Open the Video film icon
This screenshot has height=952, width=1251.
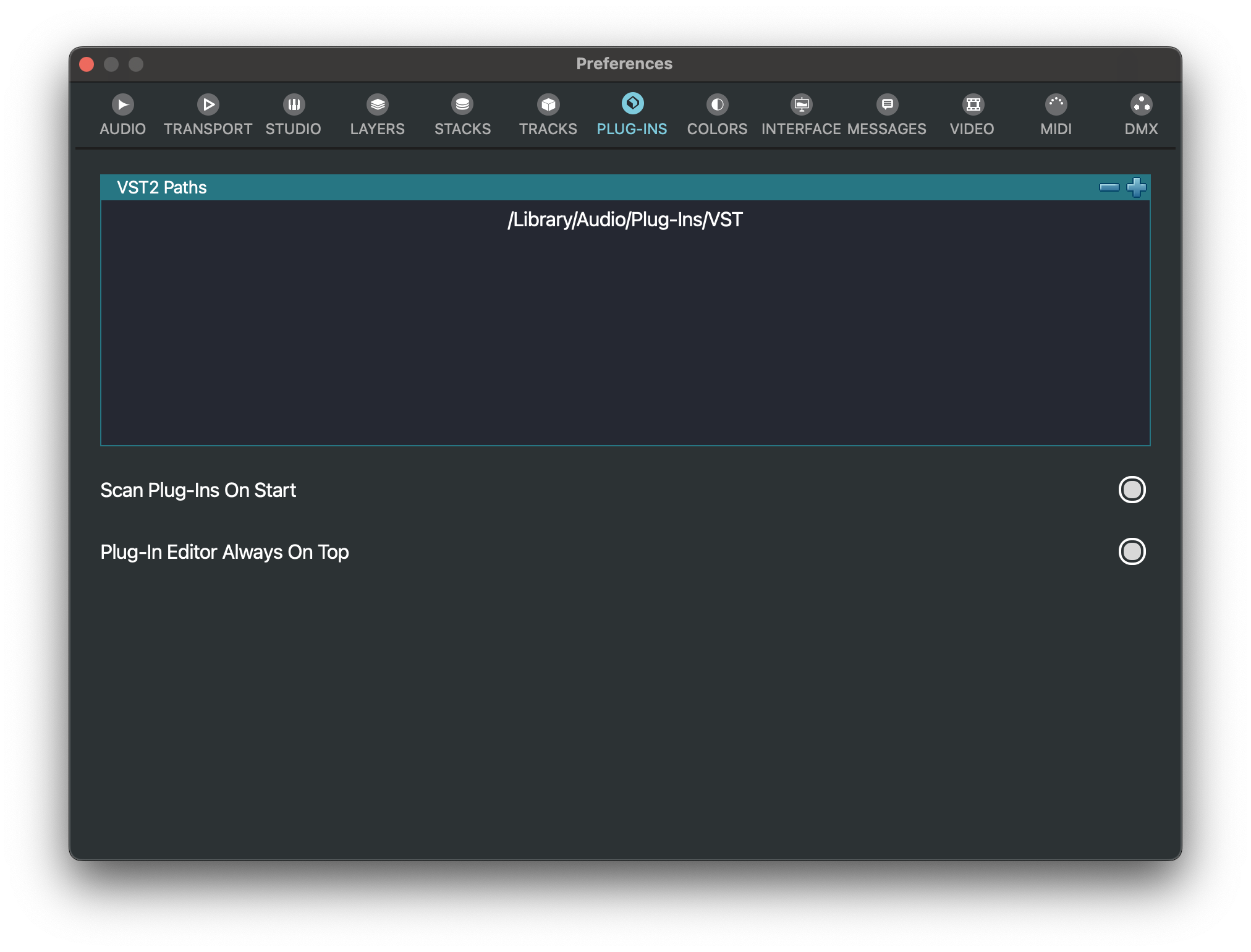973,104
